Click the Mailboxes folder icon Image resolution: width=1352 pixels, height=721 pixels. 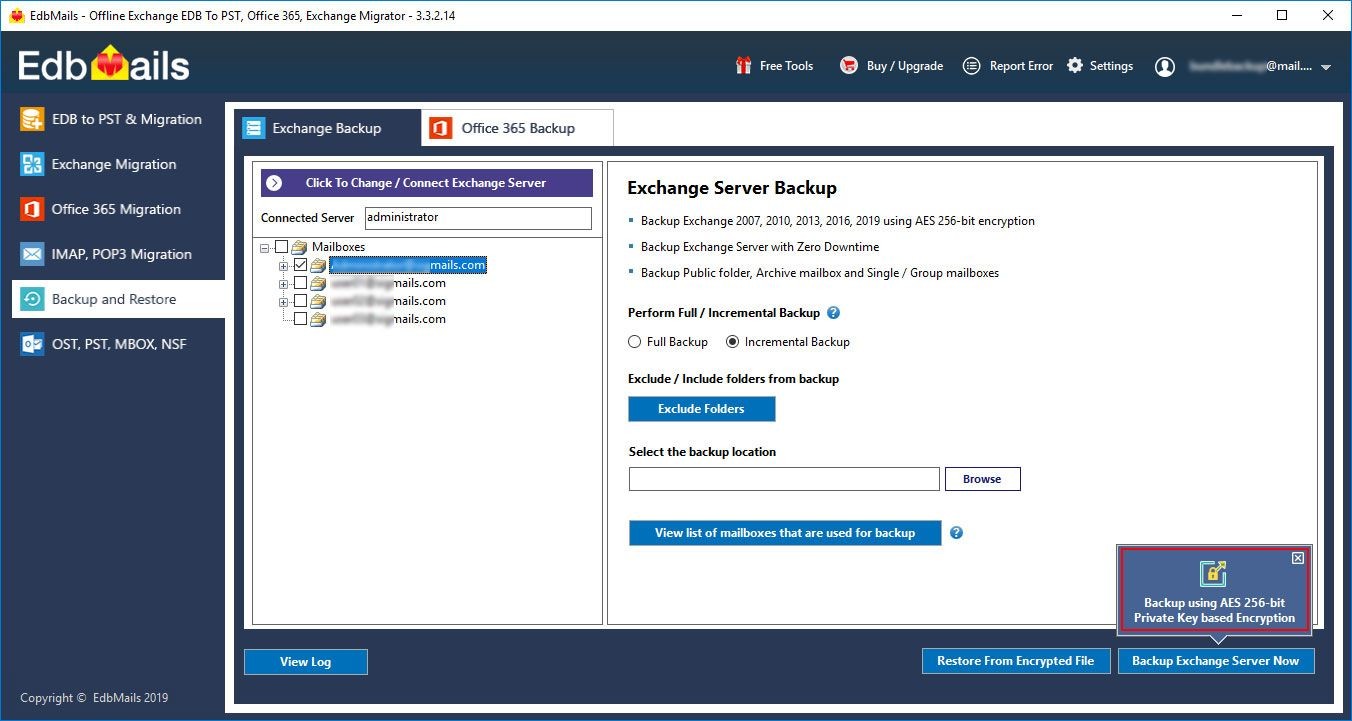[x=299, y=247]
